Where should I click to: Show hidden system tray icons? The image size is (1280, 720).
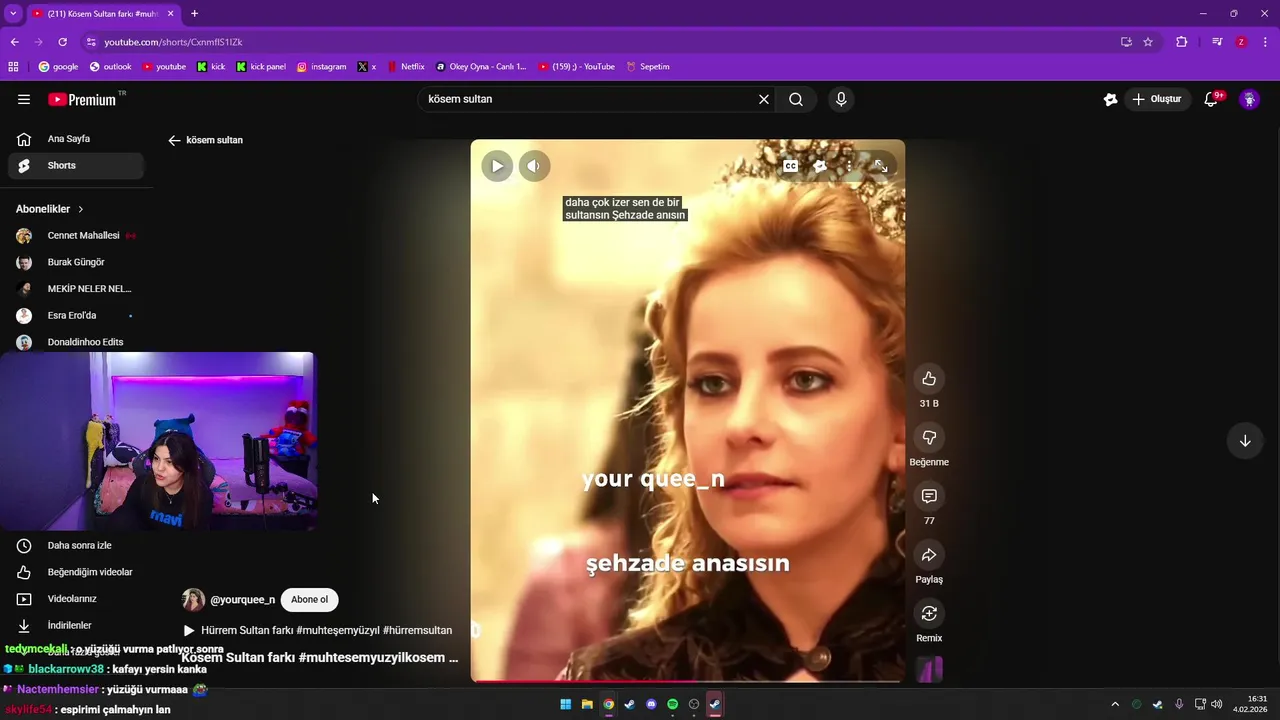pos(1115,704)
